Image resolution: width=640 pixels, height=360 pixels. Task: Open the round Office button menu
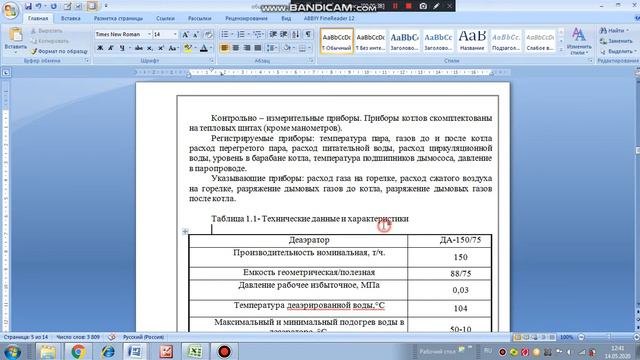point(10,10)
